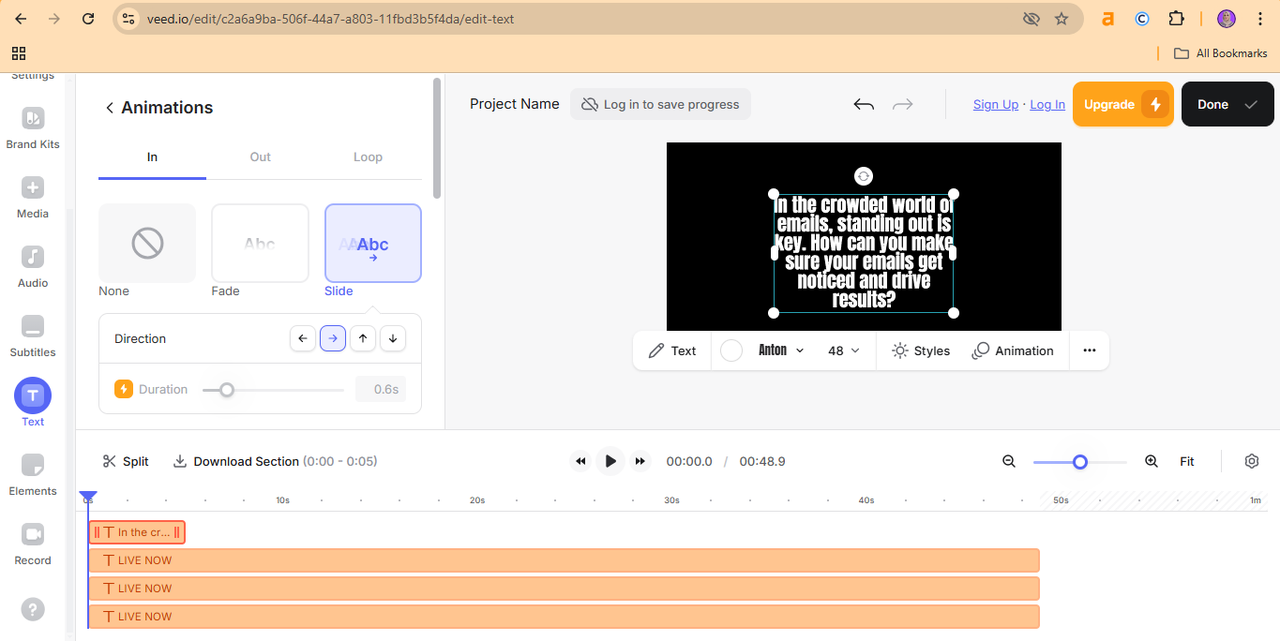
Task: Adjust the timeline zoom slider
Action: (1080, 462)
